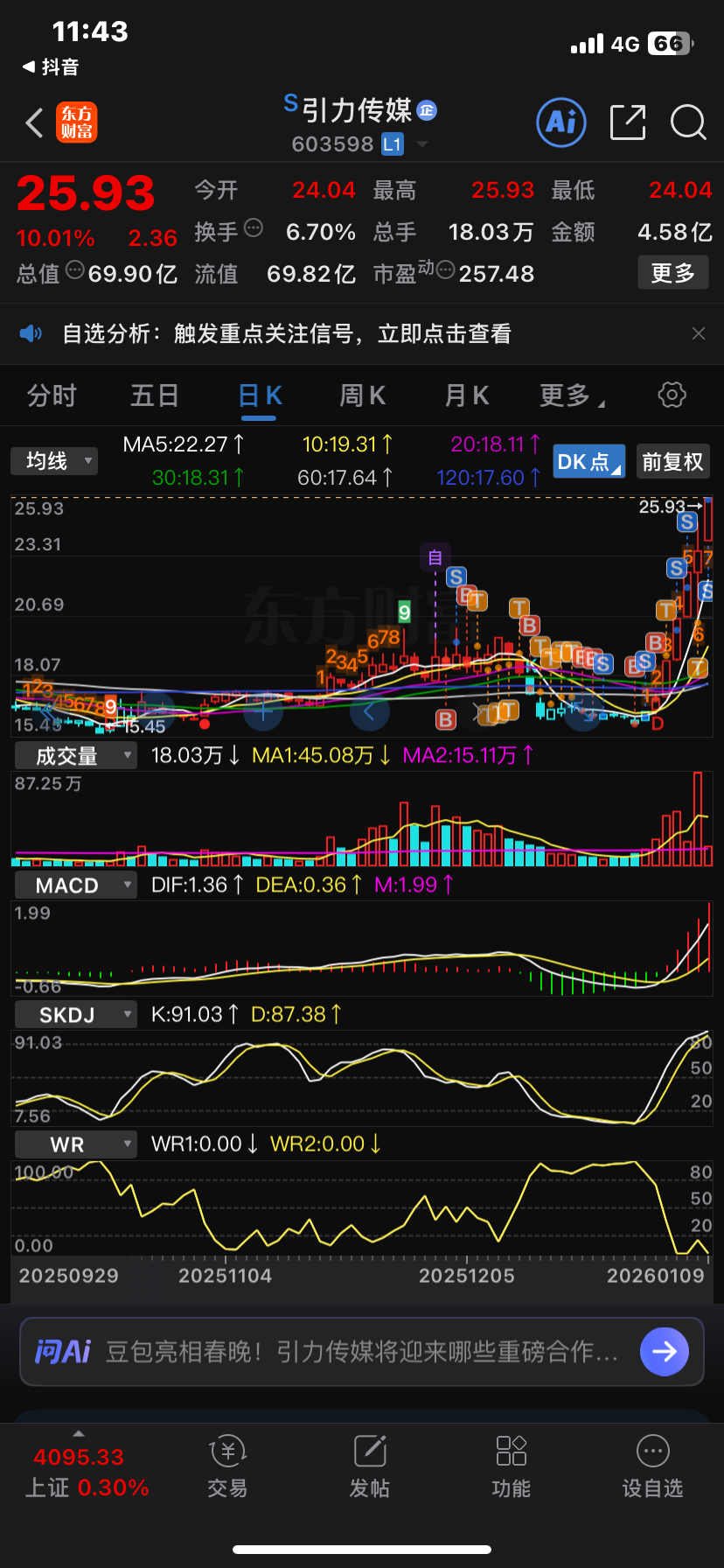Open the 东方财富 logo icon
The width and height of the screenshot is (724, 1568).
click(x=77, y=122)
